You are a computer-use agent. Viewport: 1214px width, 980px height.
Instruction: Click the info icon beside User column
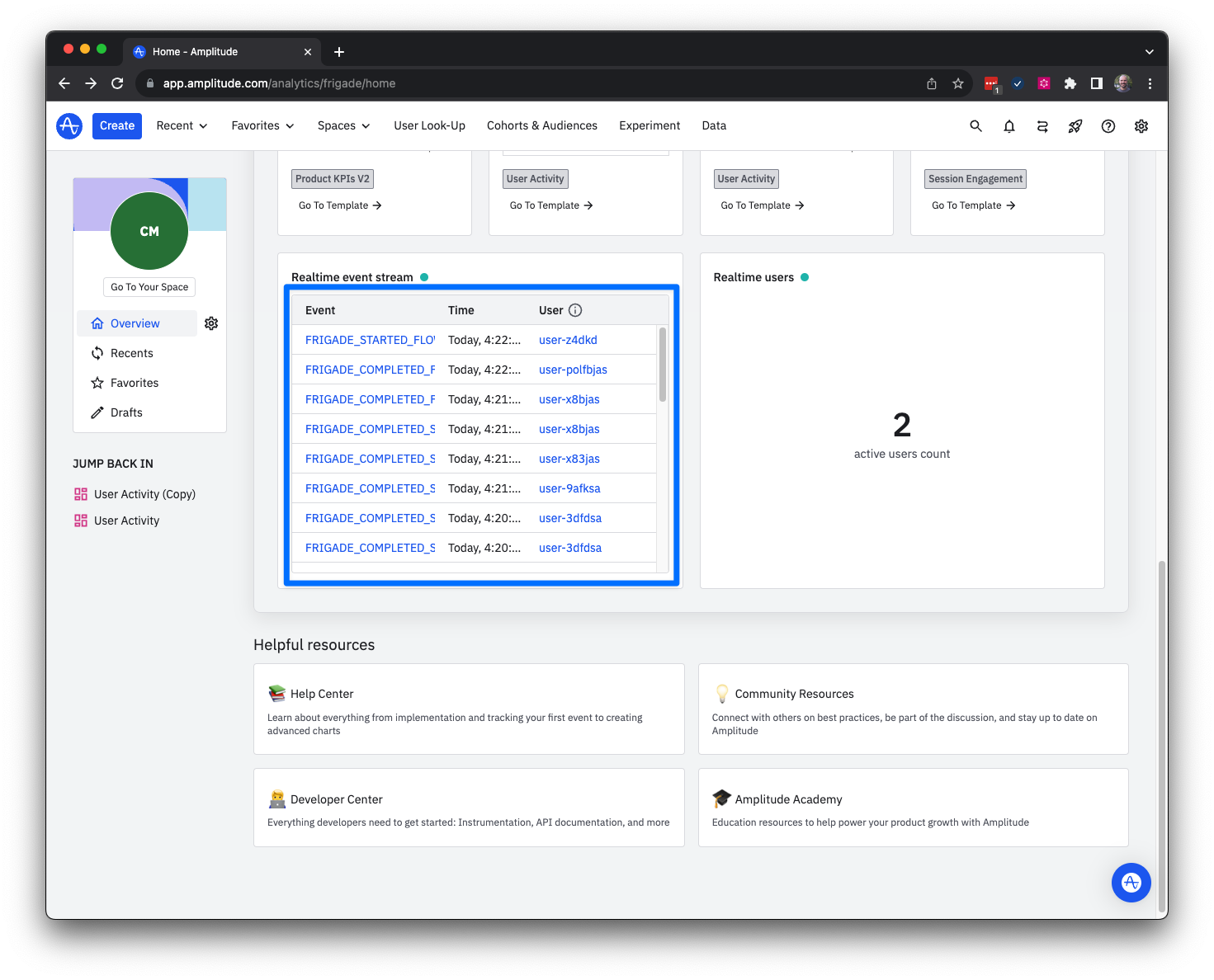pyautogui.click(x=575, y=310)
